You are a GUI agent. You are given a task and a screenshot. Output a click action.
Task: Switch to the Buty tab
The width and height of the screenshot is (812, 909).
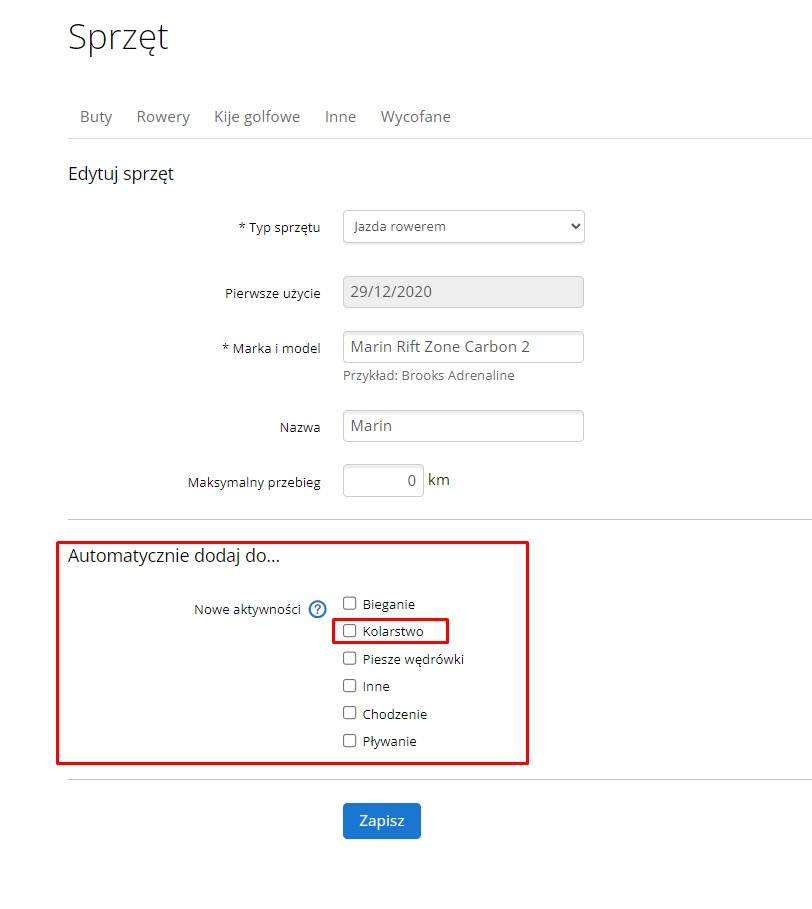point(96,117)
